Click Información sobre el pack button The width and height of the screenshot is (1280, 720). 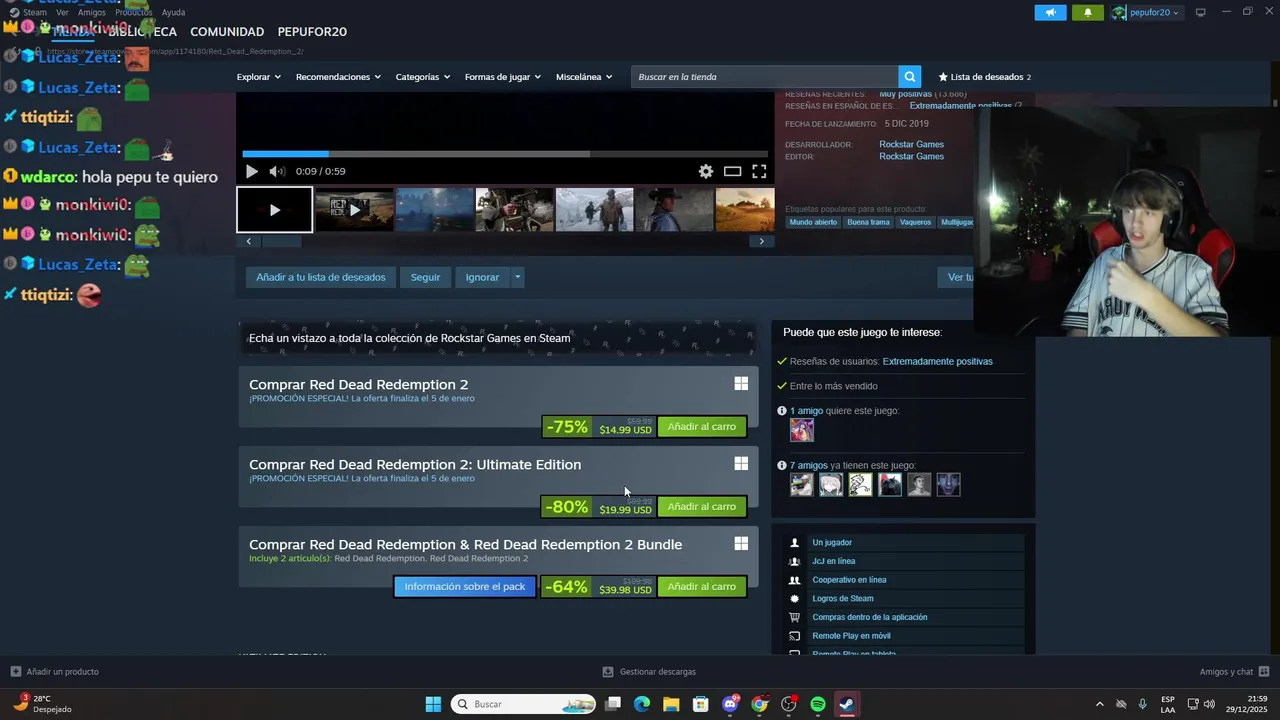[x=465, y=587]
